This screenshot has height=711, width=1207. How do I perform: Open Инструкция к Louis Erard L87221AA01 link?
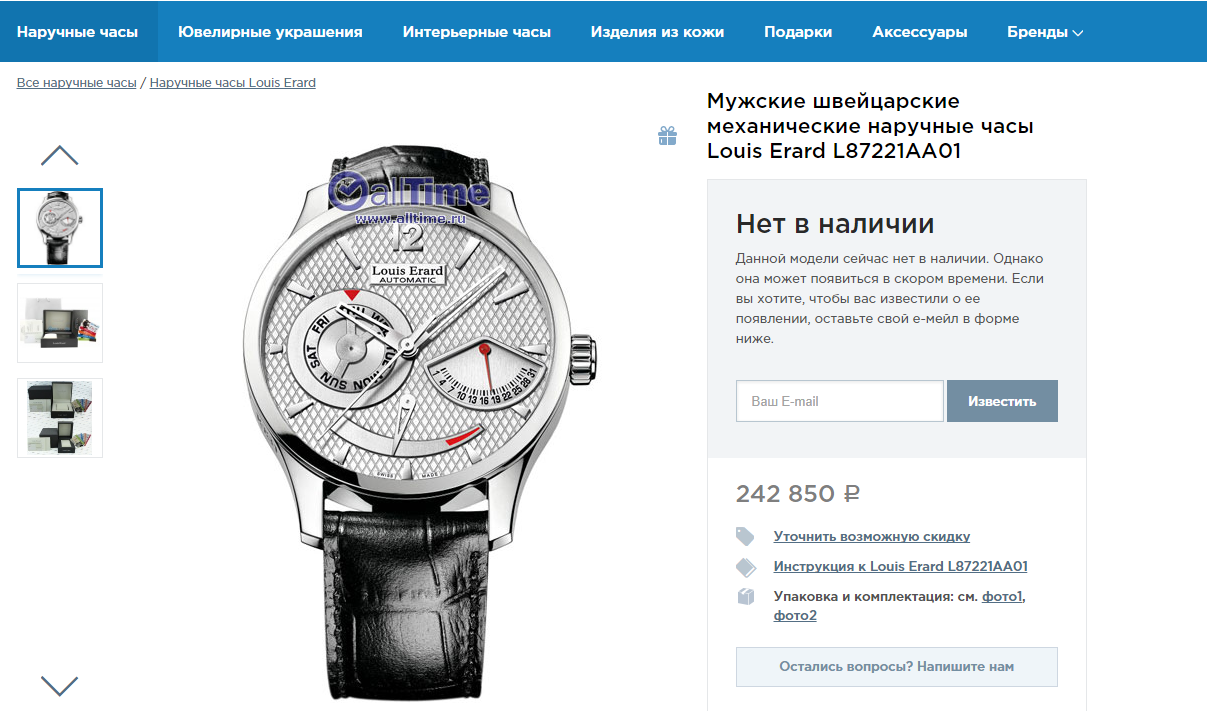(x=901, y=567)
